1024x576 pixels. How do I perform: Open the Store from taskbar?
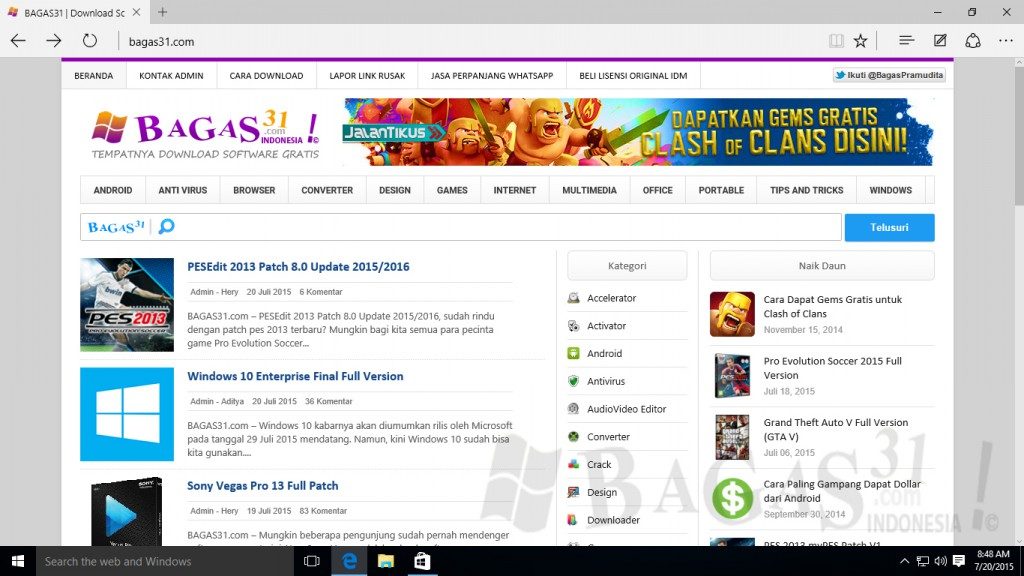423,561
